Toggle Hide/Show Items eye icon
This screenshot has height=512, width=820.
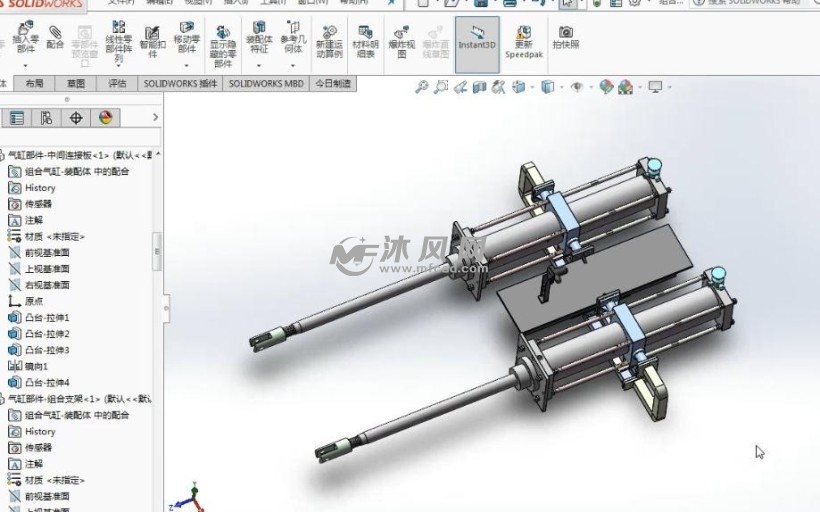[x=577, y=87]
